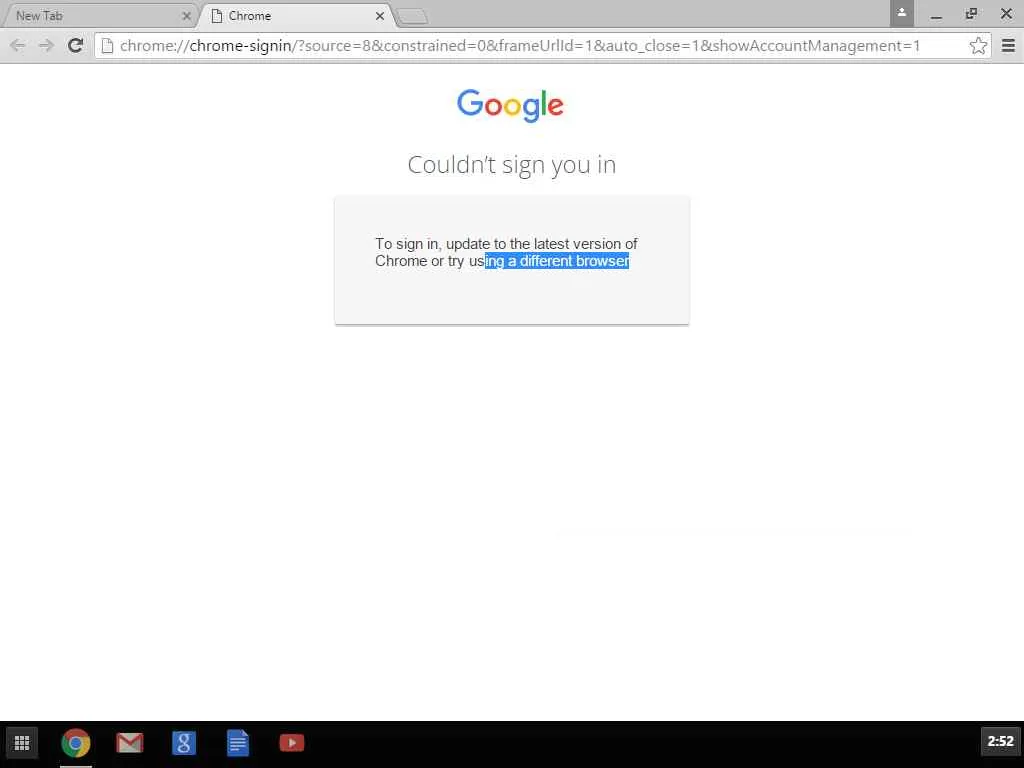Click the highlighted "ing a different browser" text
1024x768 pixels.
click(x=557, y=261)
